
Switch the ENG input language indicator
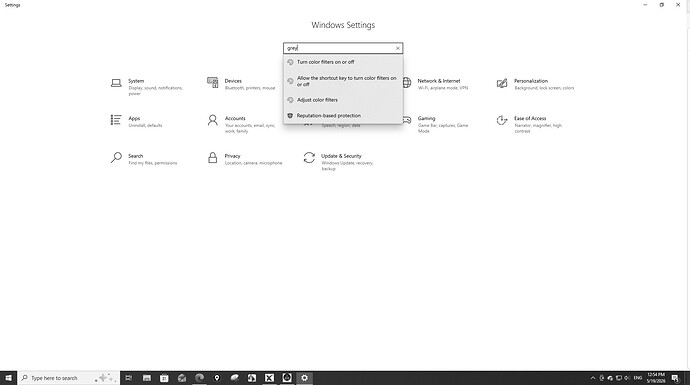point(638,378)
